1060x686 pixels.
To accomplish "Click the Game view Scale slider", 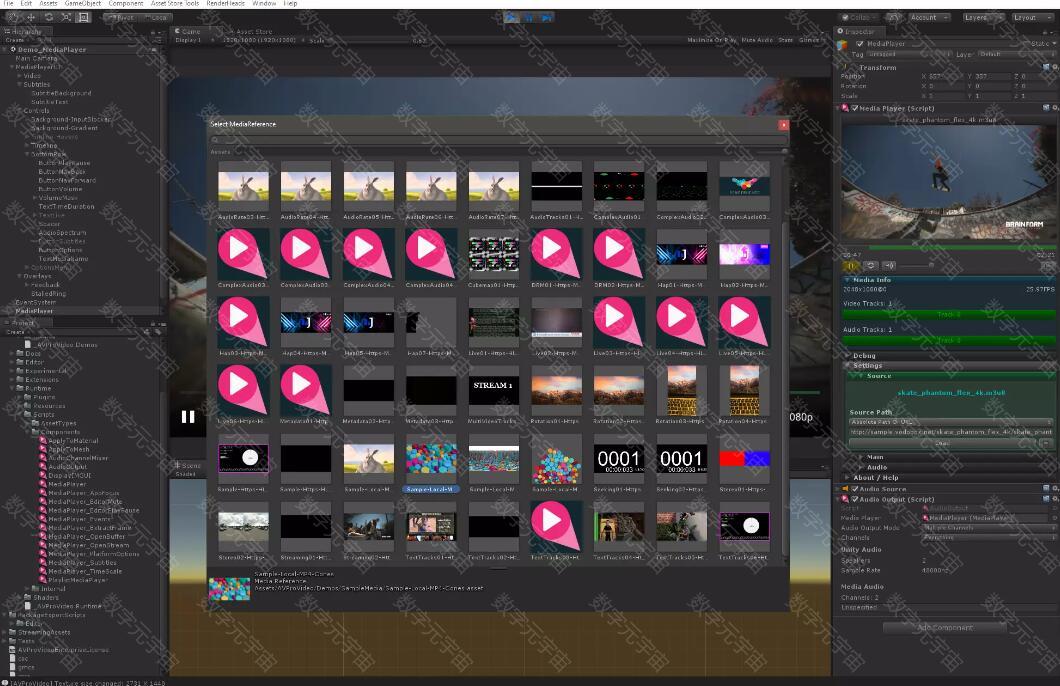I will (x=370, y=41).
